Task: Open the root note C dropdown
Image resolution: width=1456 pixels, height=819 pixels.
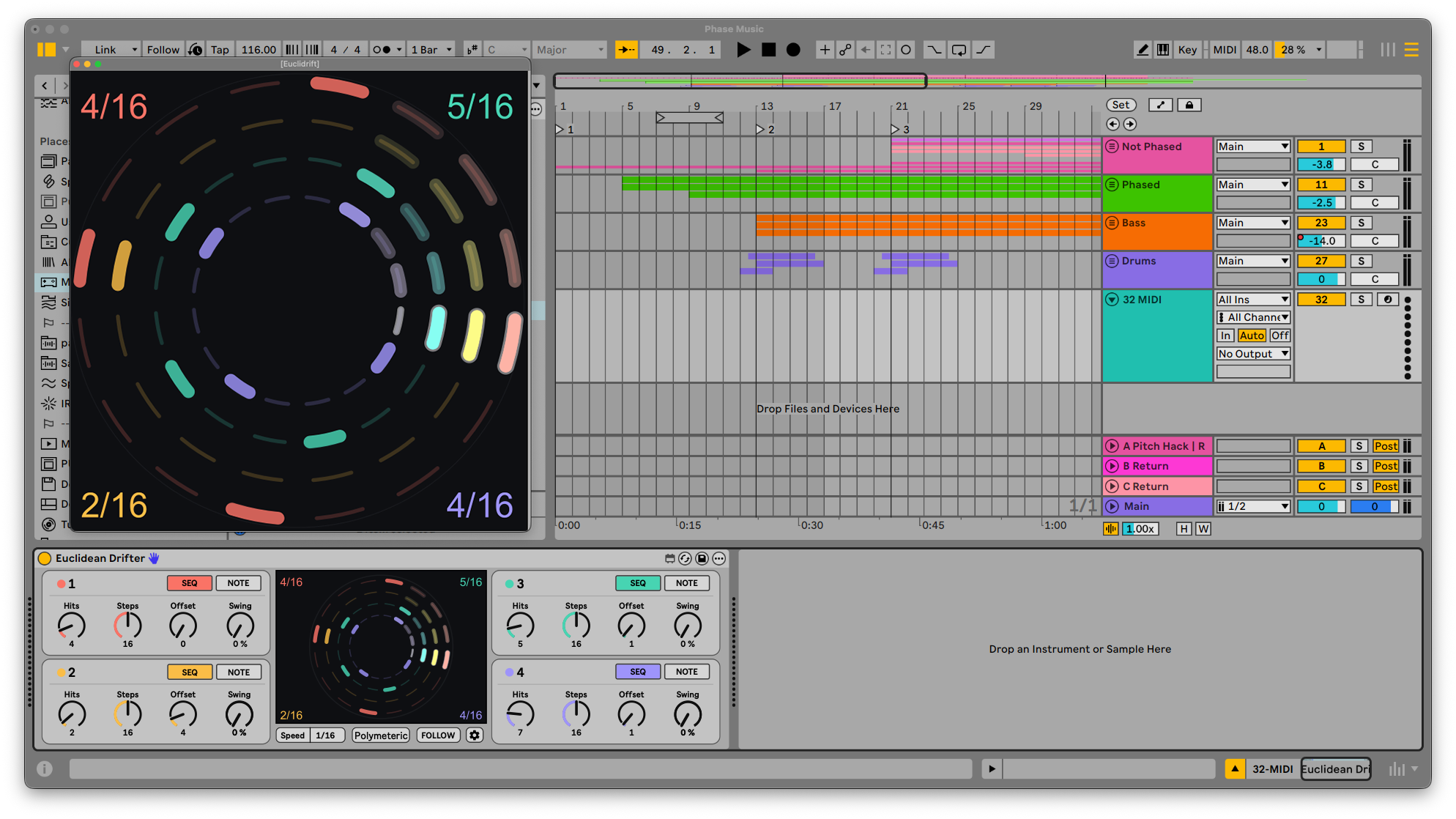Action: click(507, 50)
